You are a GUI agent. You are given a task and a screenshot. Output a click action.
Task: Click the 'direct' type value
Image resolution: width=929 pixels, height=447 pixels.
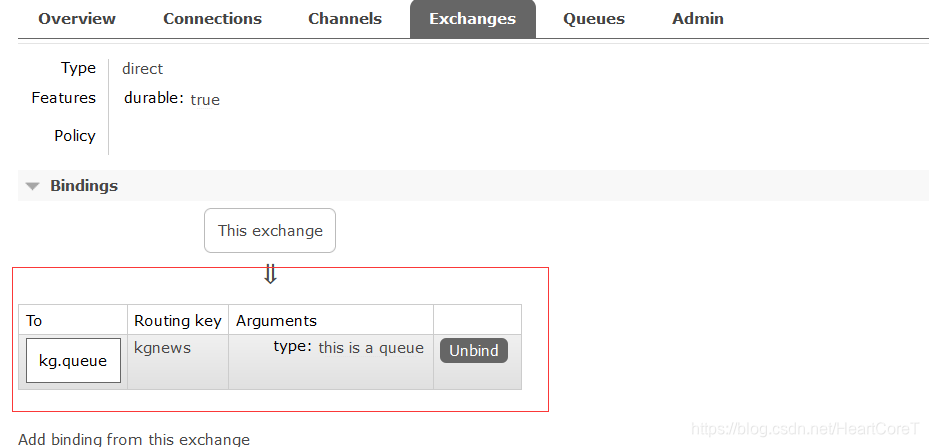142,69
